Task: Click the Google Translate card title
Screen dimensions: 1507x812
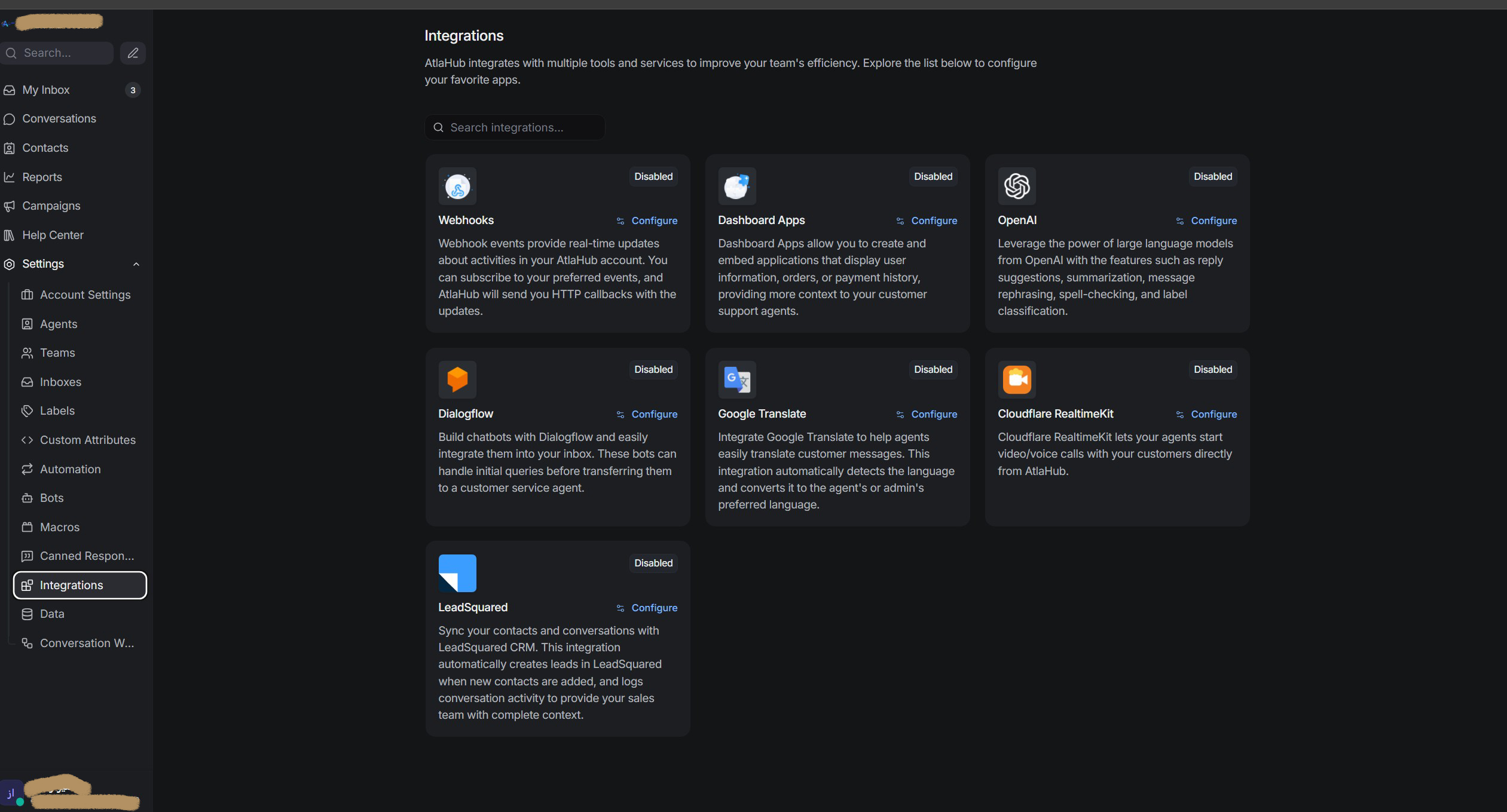Action: tap(762, 414)
